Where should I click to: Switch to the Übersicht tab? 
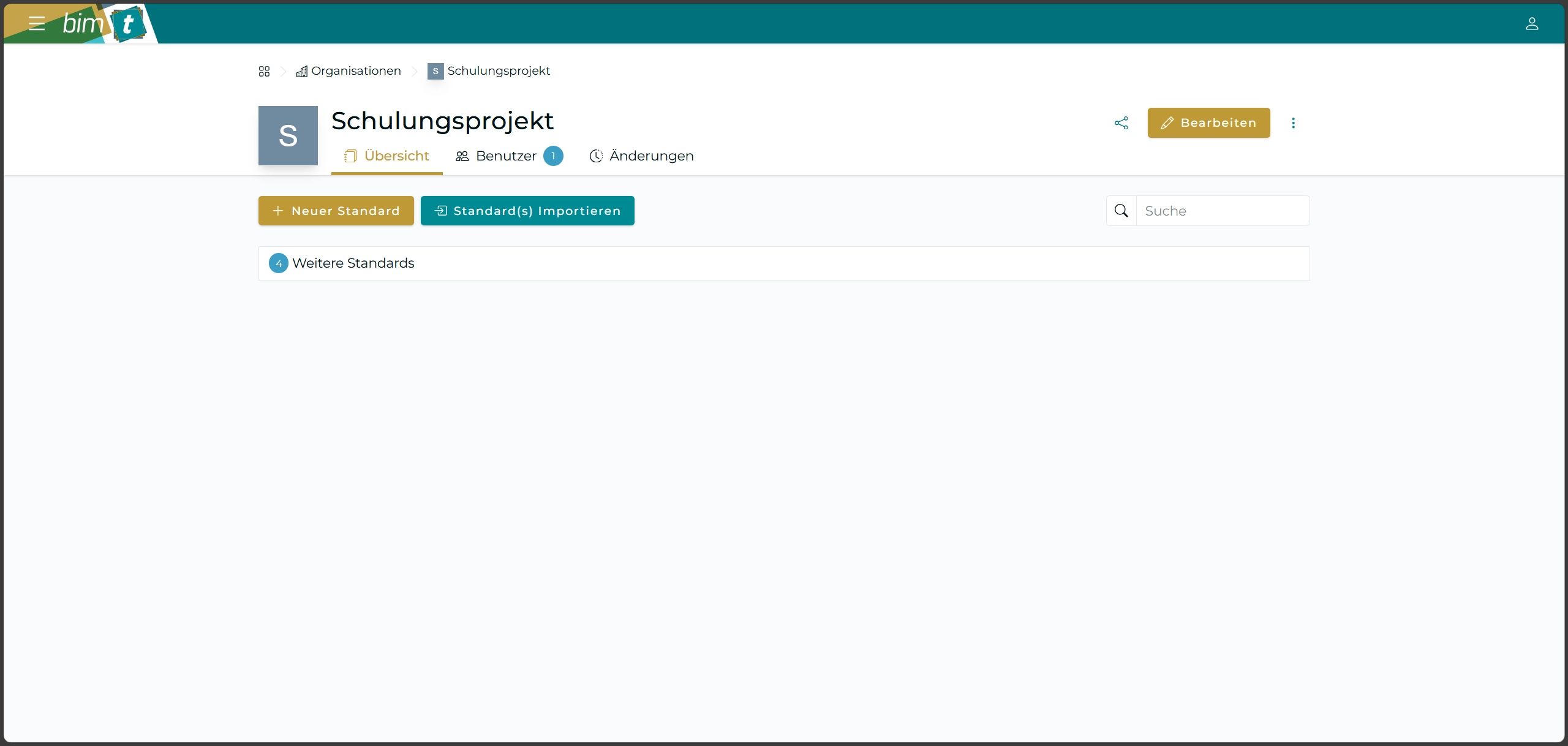[386, 156]
